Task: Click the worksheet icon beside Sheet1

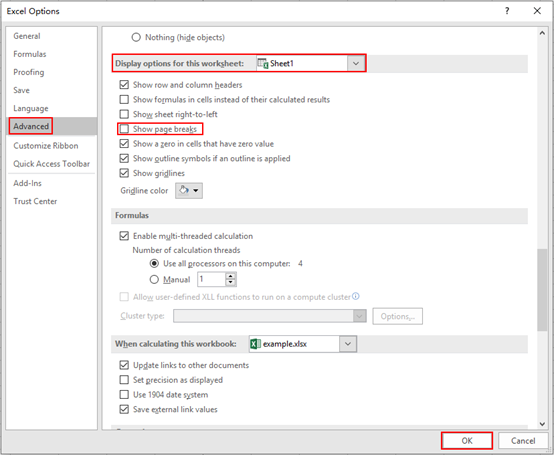Action: tap(263, 63)
